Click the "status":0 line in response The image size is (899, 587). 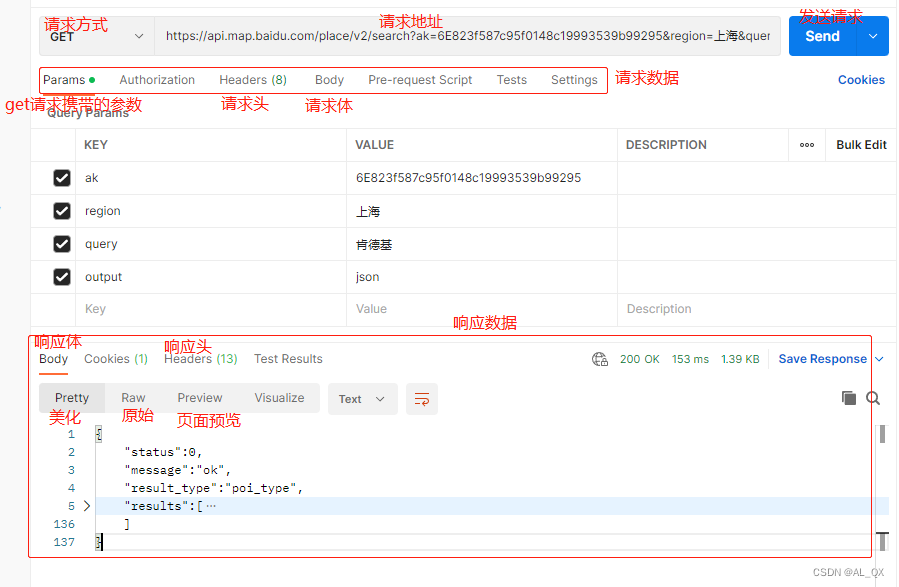point(163,452)
